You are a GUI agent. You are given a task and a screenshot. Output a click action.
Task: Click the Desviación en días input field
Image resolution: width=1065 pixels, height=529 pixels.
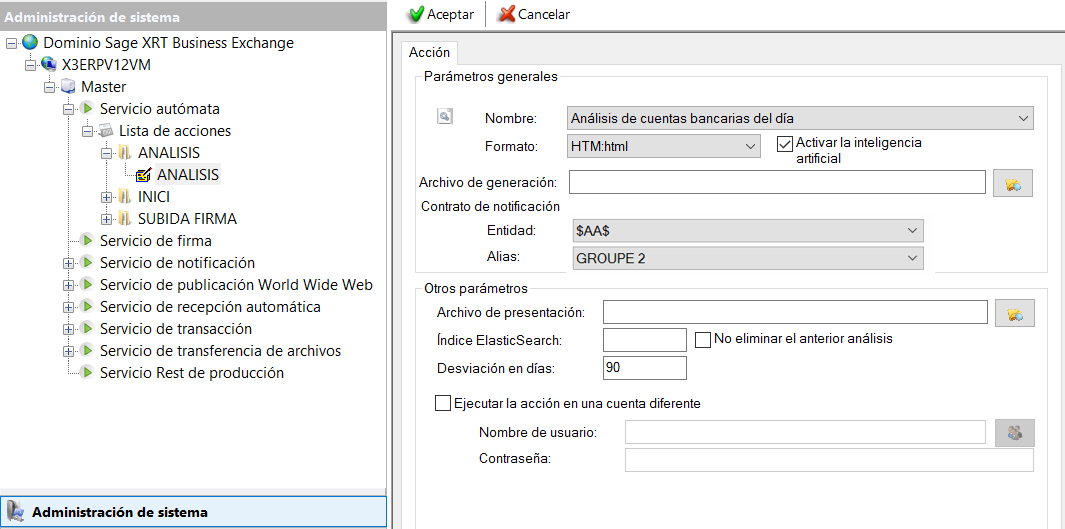coord(644,368)
